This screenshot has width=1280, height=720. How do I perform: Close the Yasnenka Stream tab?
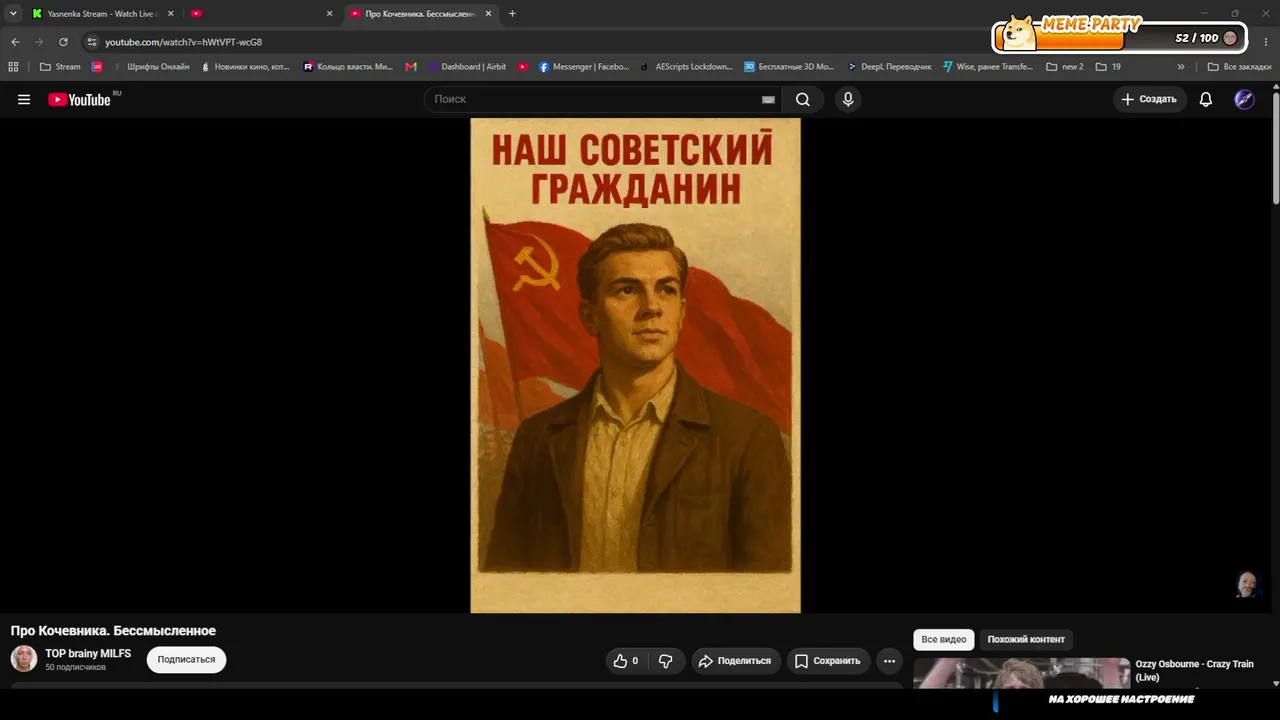pyautogui.click(x=170, y=14)
